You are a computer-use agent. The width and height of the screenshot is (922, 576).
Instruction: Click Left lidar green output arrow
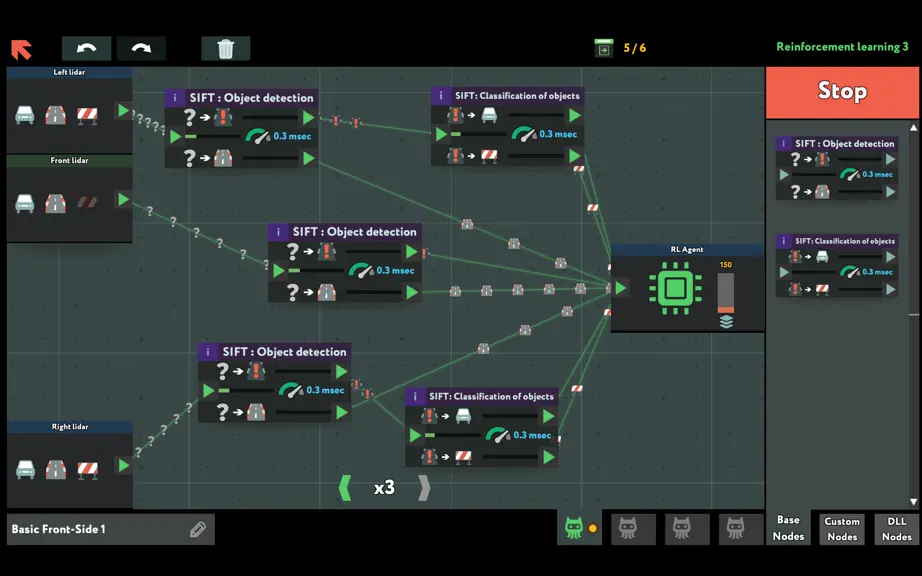tap(123, 110)
